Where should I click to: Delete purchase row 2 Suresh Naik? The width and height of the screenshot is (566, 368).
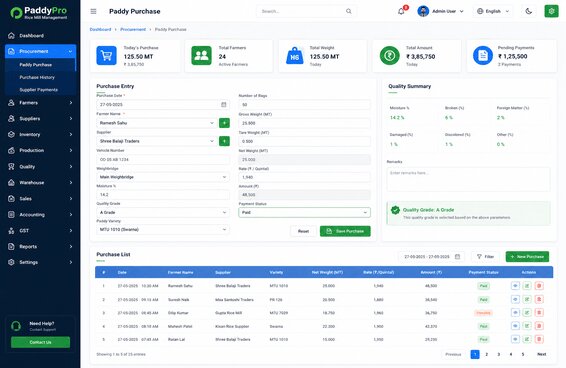coord(539,299)
